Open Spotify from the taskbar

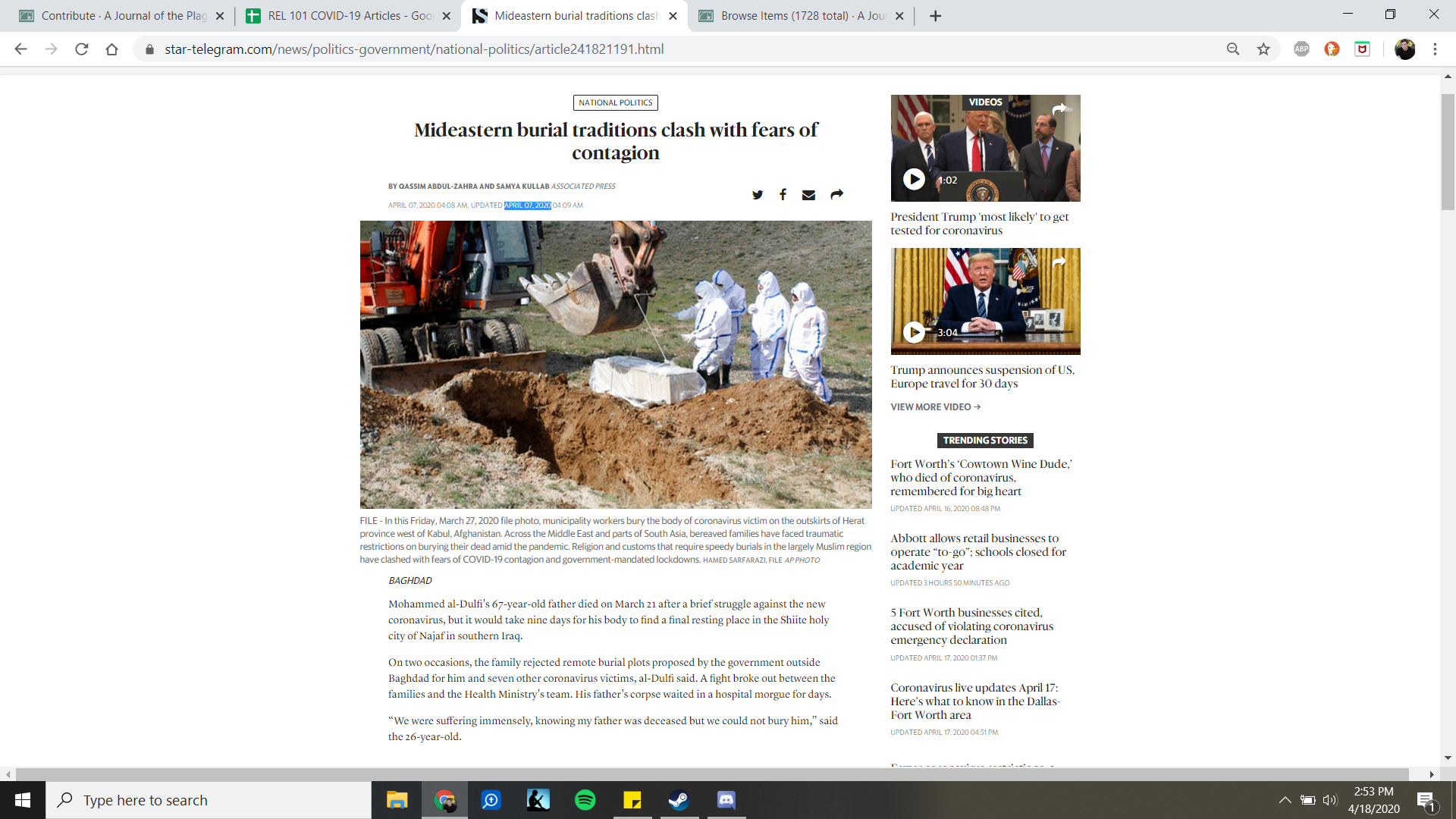pos(585,800)
